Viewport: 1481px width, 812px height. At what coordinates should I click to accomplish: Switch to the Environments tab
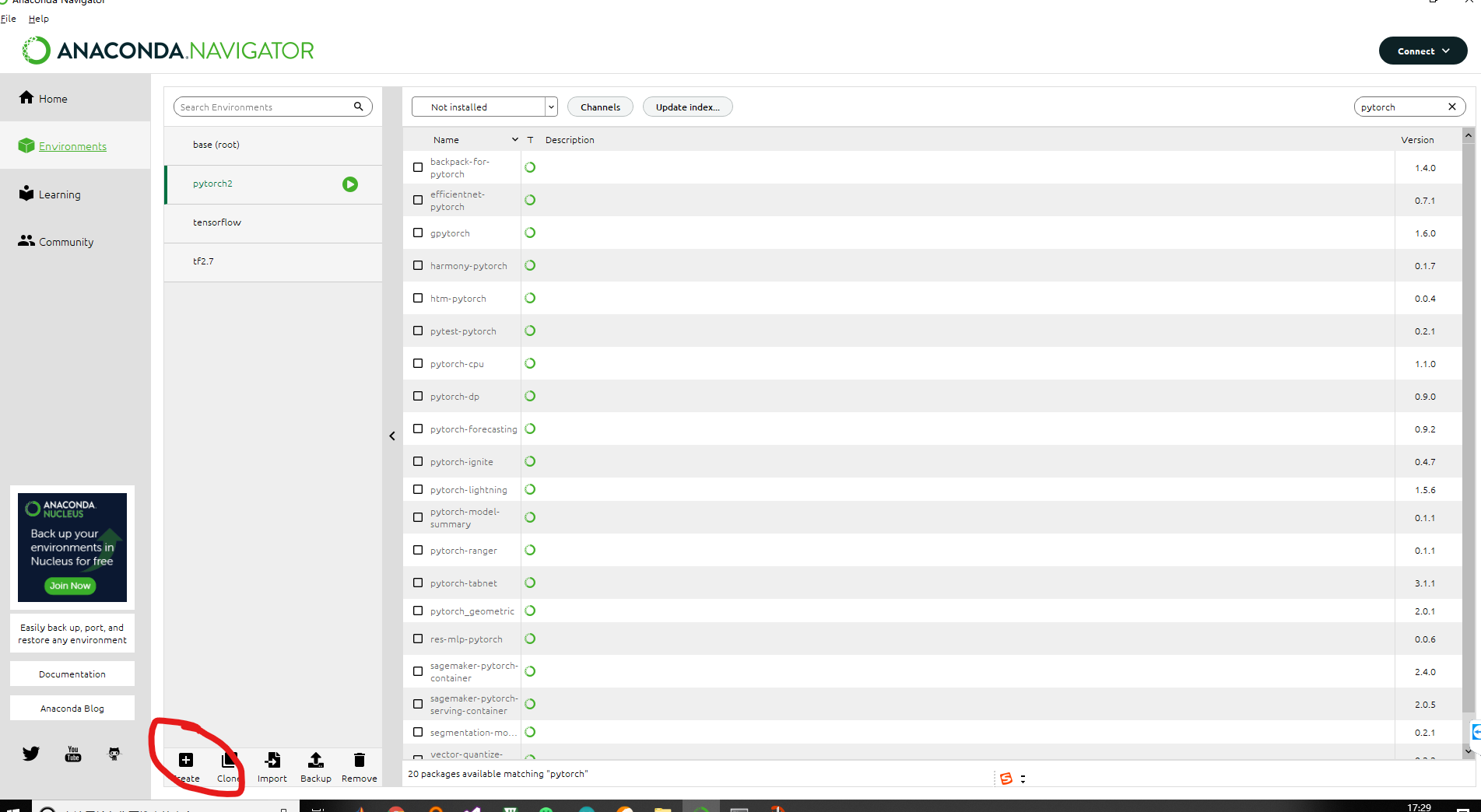75,145
